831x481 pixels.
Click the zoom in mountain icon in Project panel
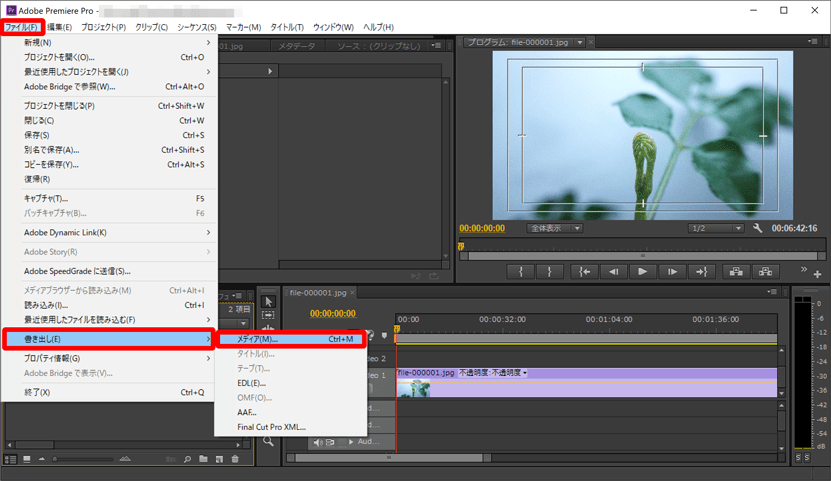[125, 459]
